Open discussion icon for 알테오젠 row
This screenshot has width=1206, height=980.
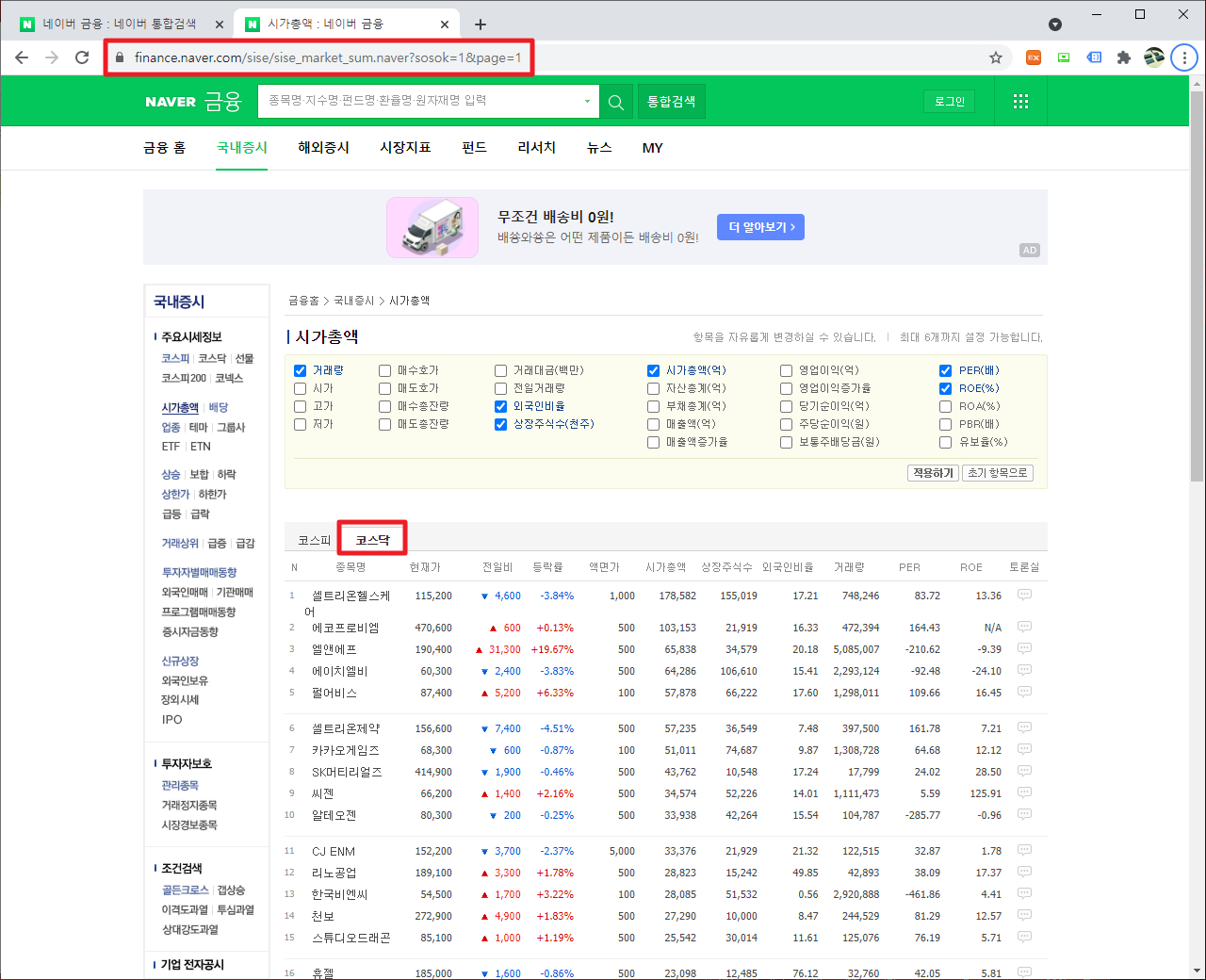1024,814
